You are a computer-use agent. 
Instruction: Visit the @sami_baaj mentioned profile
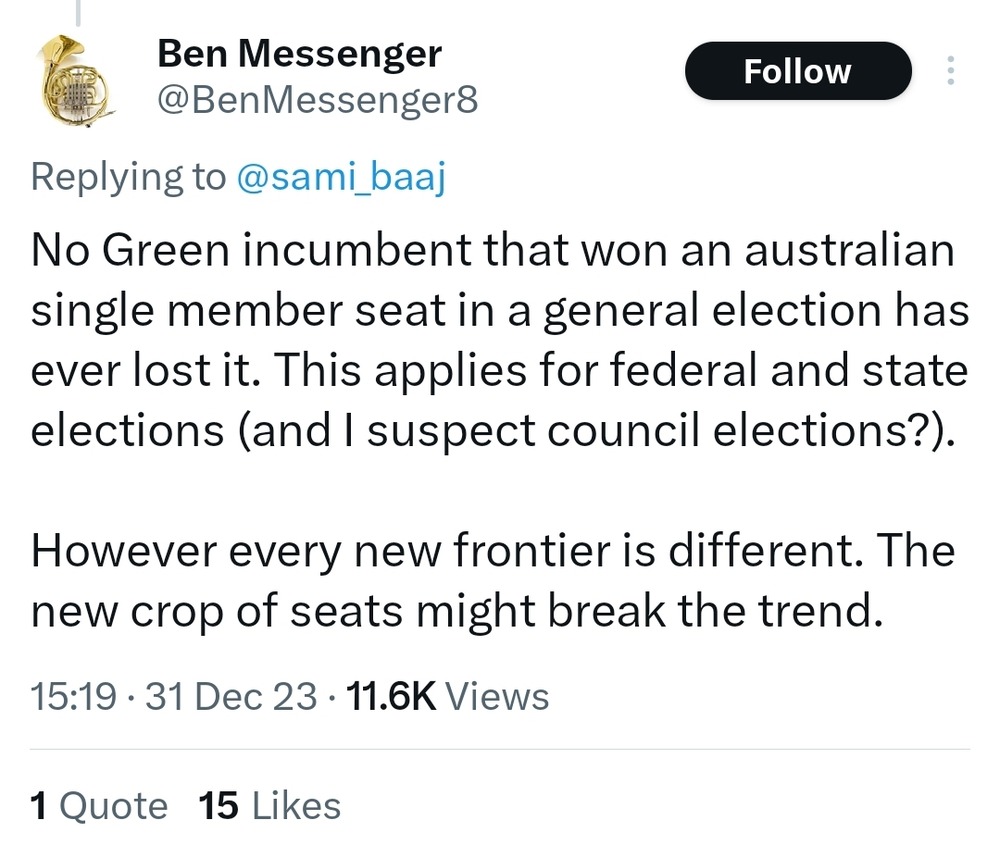(340, 176)
